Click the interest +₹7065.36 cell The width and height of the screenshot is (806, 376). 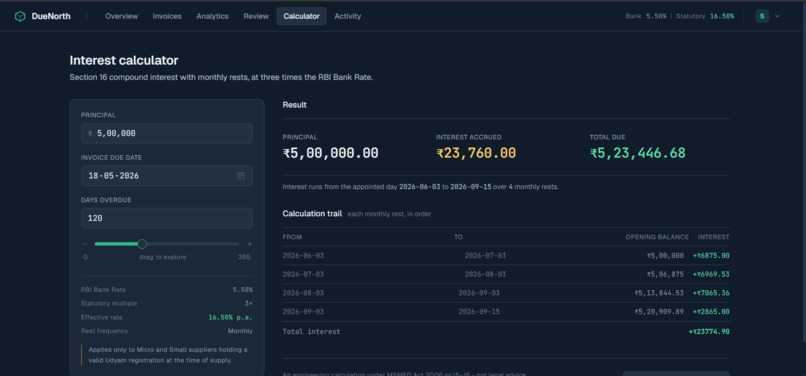711,293
